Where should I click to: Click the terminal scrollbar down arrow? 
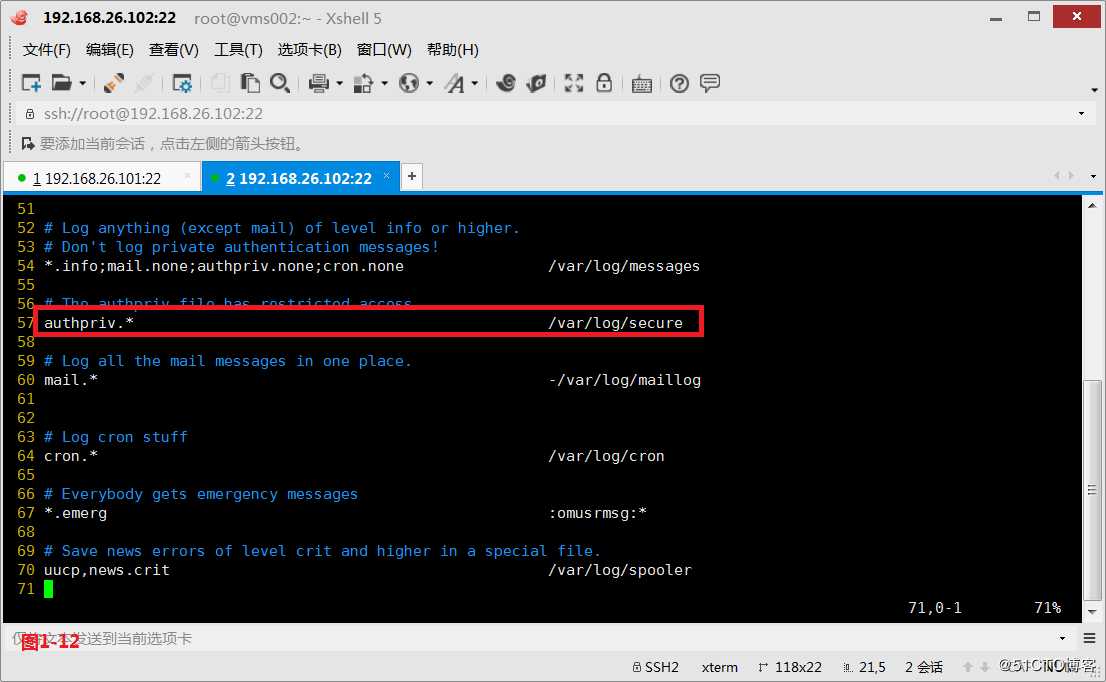1092,611
